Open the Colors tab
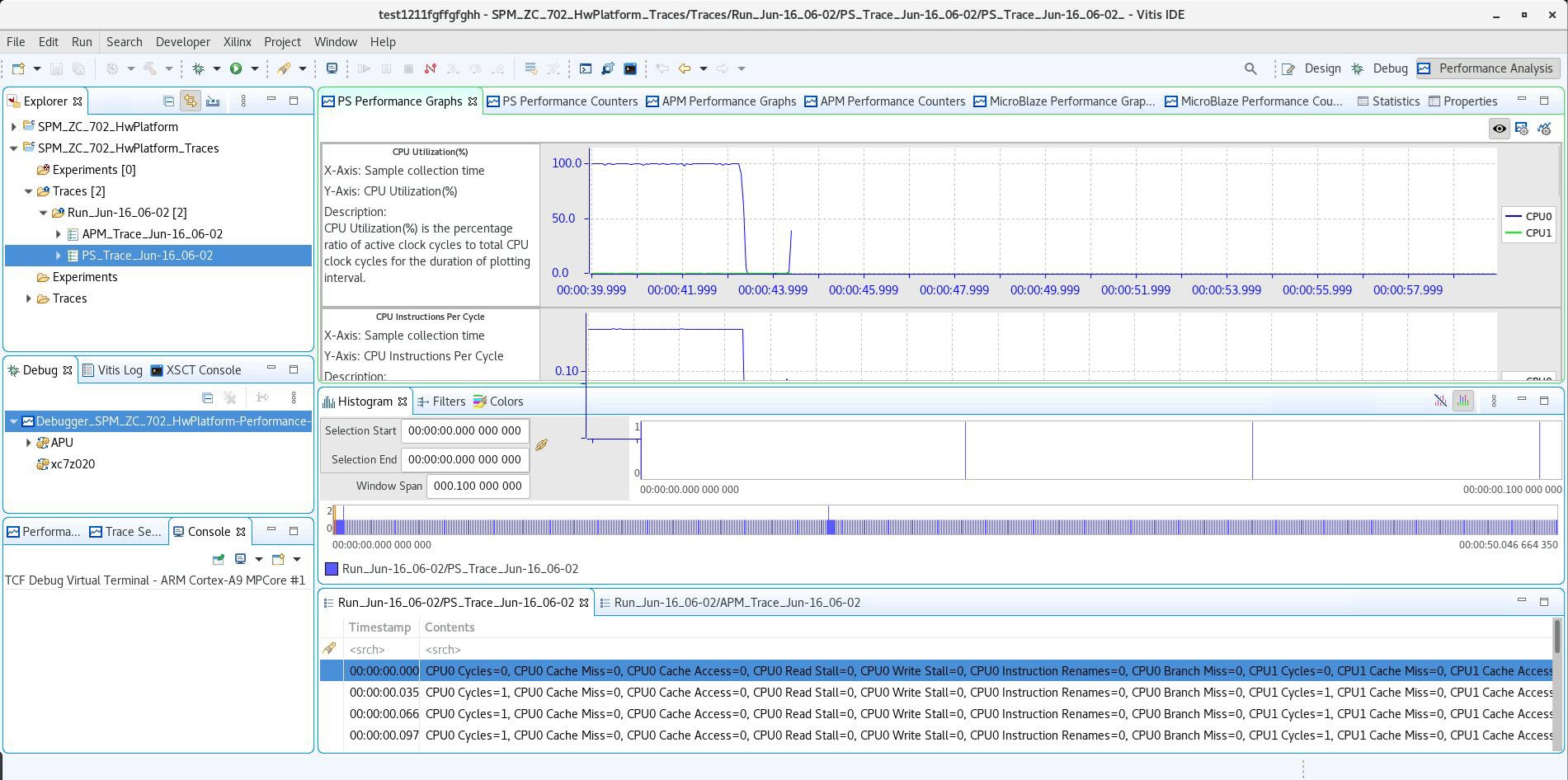The height and width of the screenshot is (780, 1568). click(498, 402)
